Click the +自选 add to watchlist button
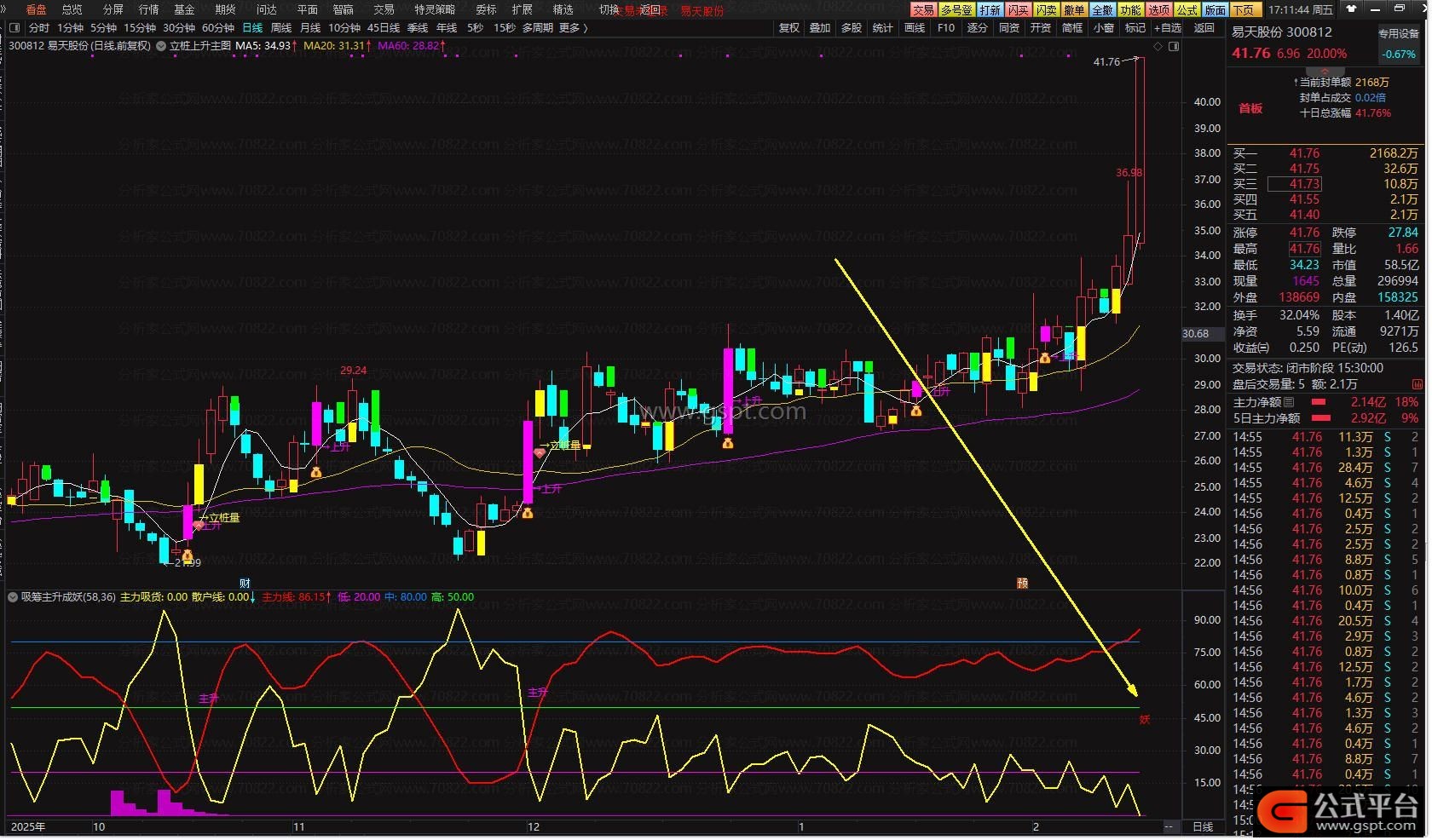 click(x=1168, y=28)
